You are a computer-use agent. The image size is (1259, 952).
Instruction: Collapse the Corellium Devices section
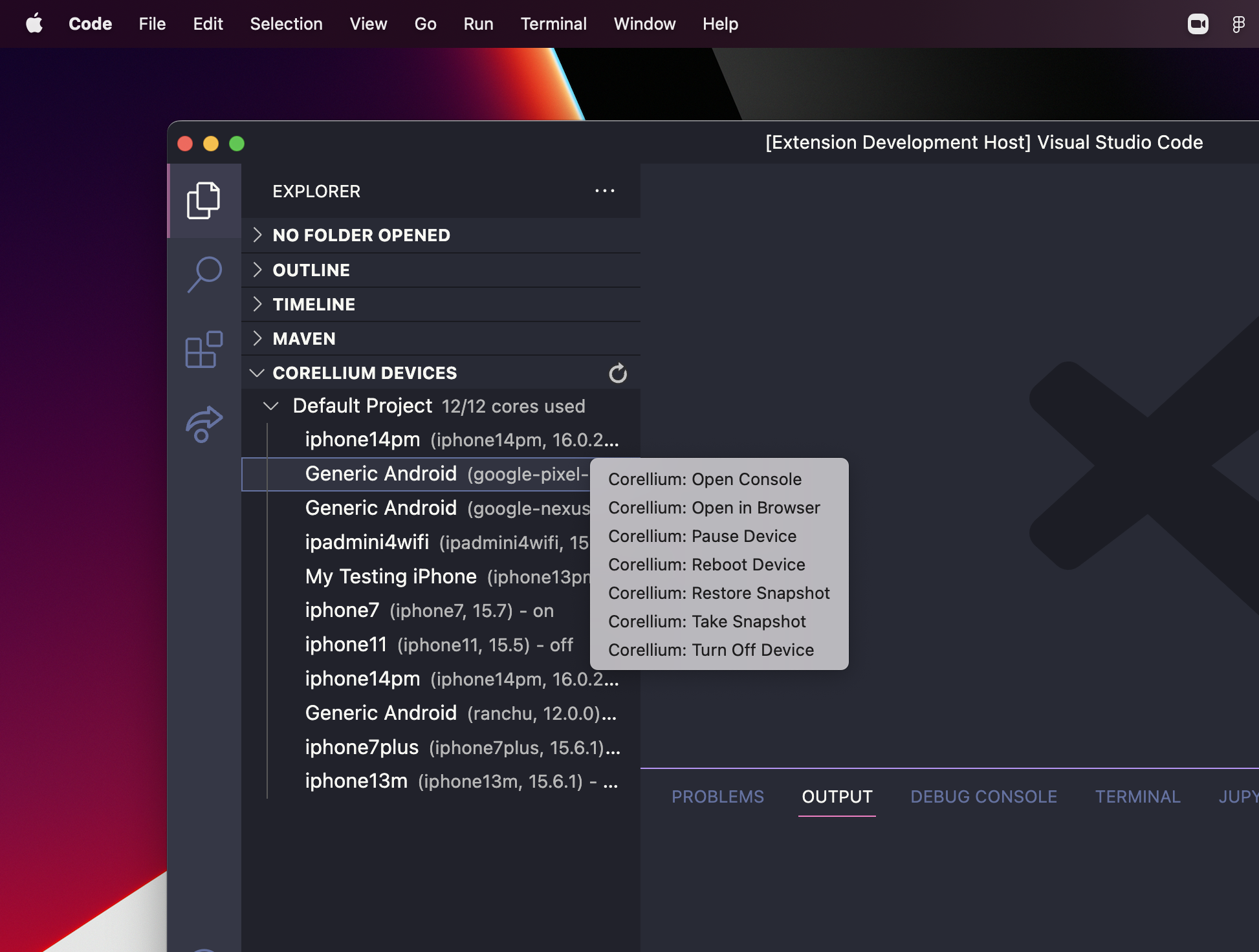point(257,373)
